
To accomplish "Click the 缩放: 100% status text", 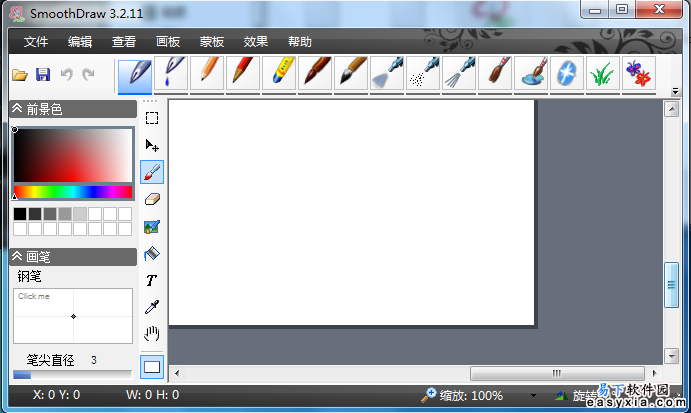I will pyautogui.click(x=471, y=395).
